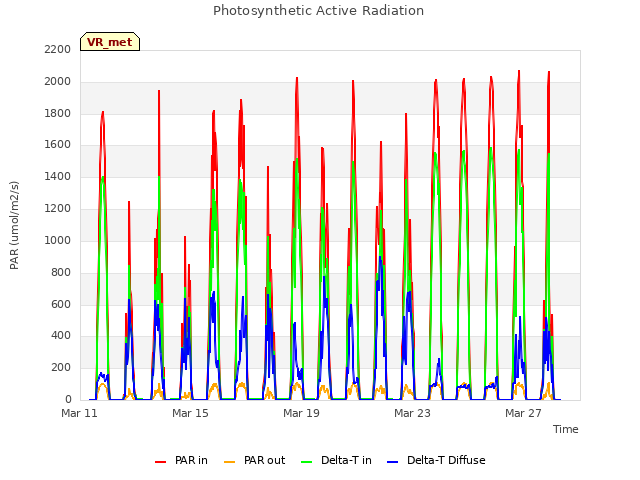Click the 1400 y-axis tick label
The height and width of the screenshot is (480, 640).
(x=58, y=177)
